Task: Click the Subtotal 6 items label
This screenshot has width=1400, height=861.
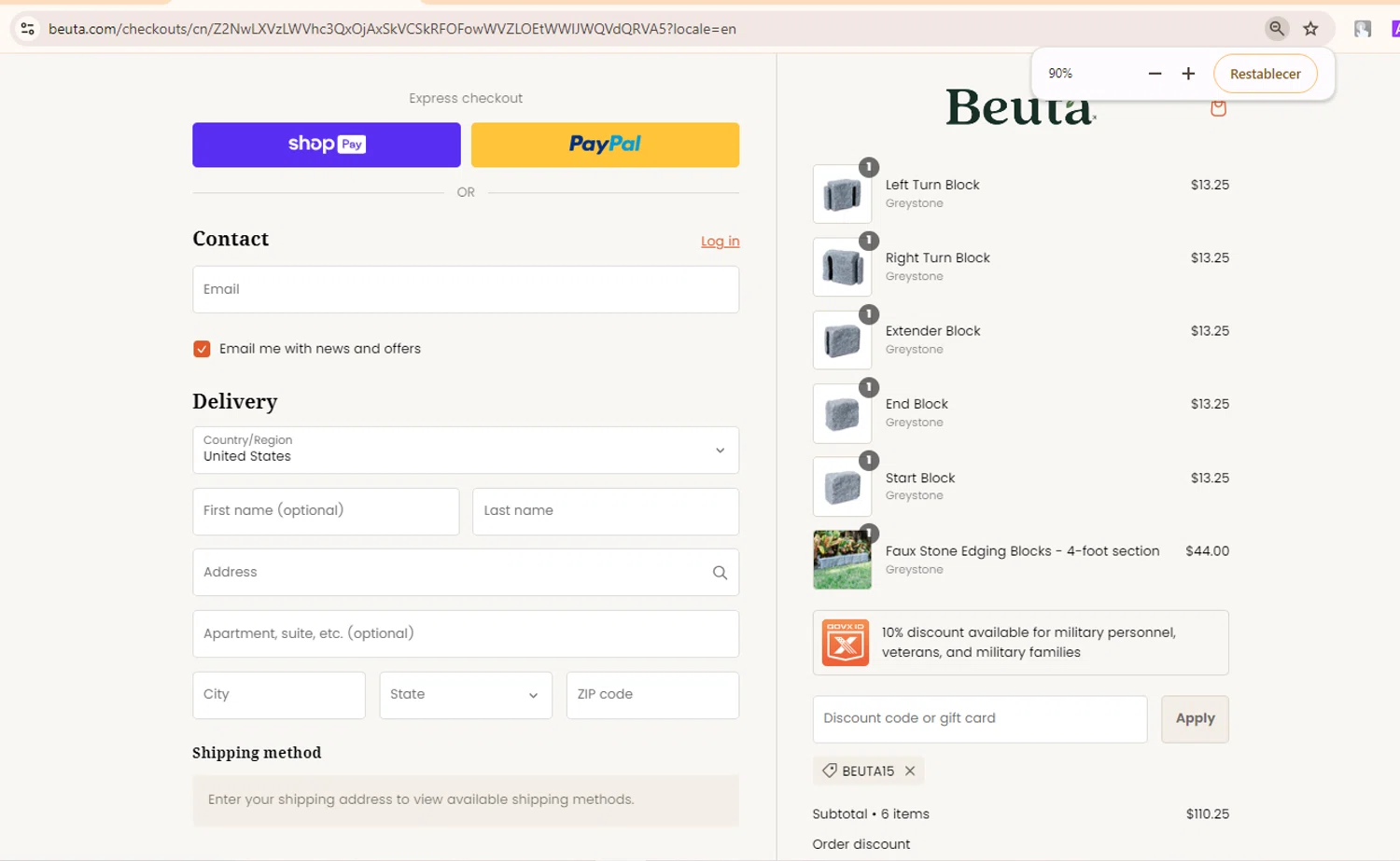Action: pos(871,814)
